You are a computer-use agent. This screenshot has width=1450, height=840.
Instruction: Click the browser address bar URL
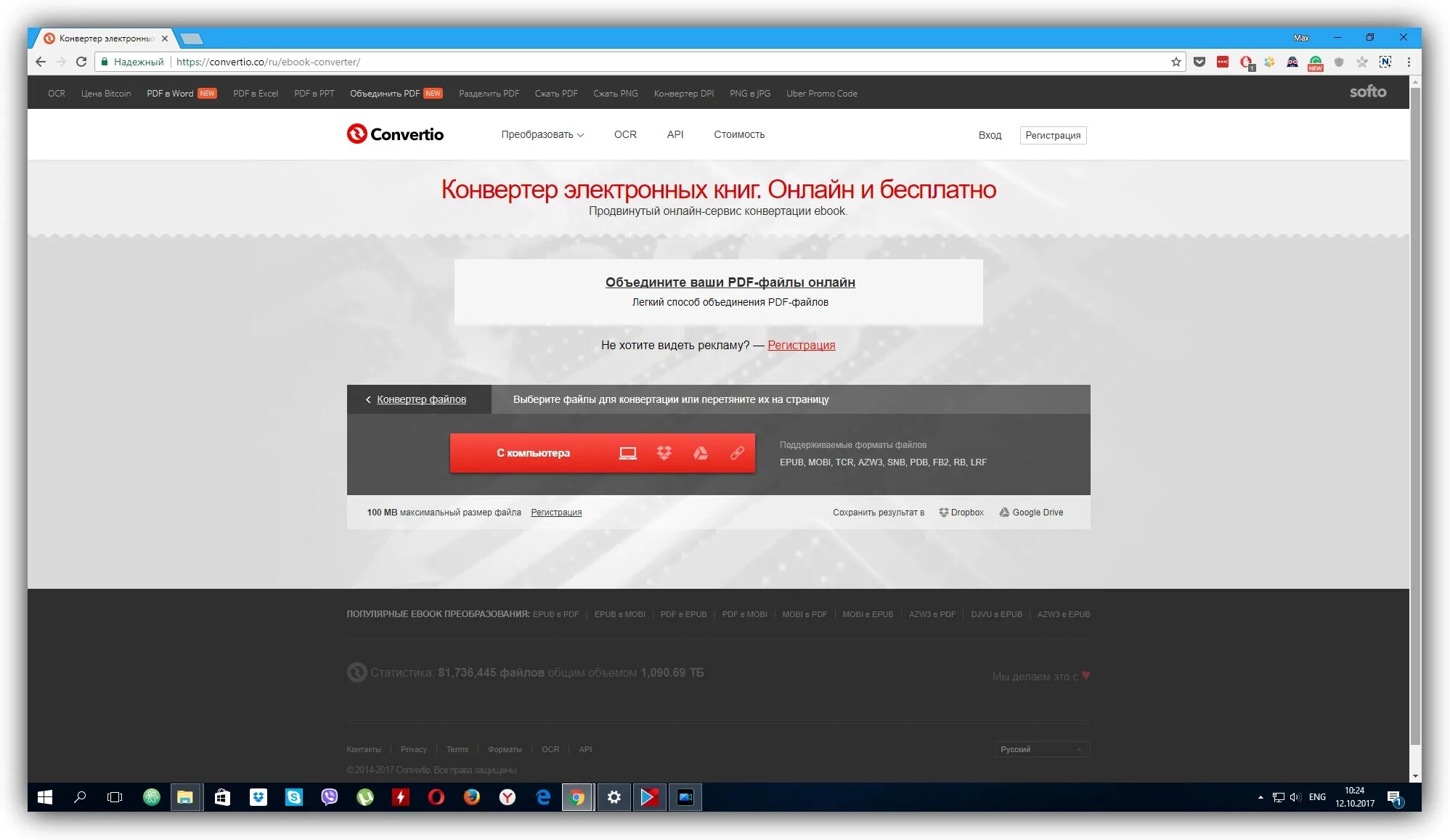[268, 62]
